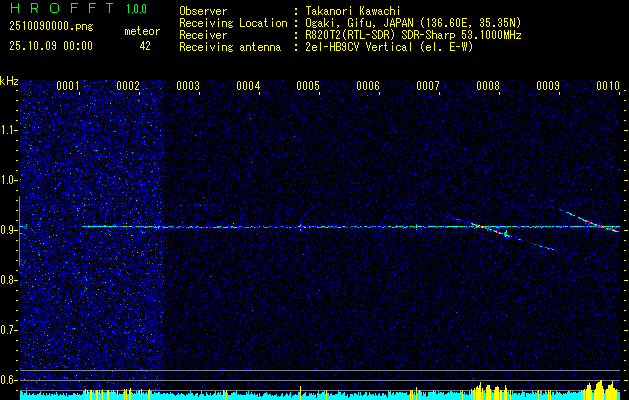Click the Ogaki, Gifu, JAPAN location text

point(412,23)
